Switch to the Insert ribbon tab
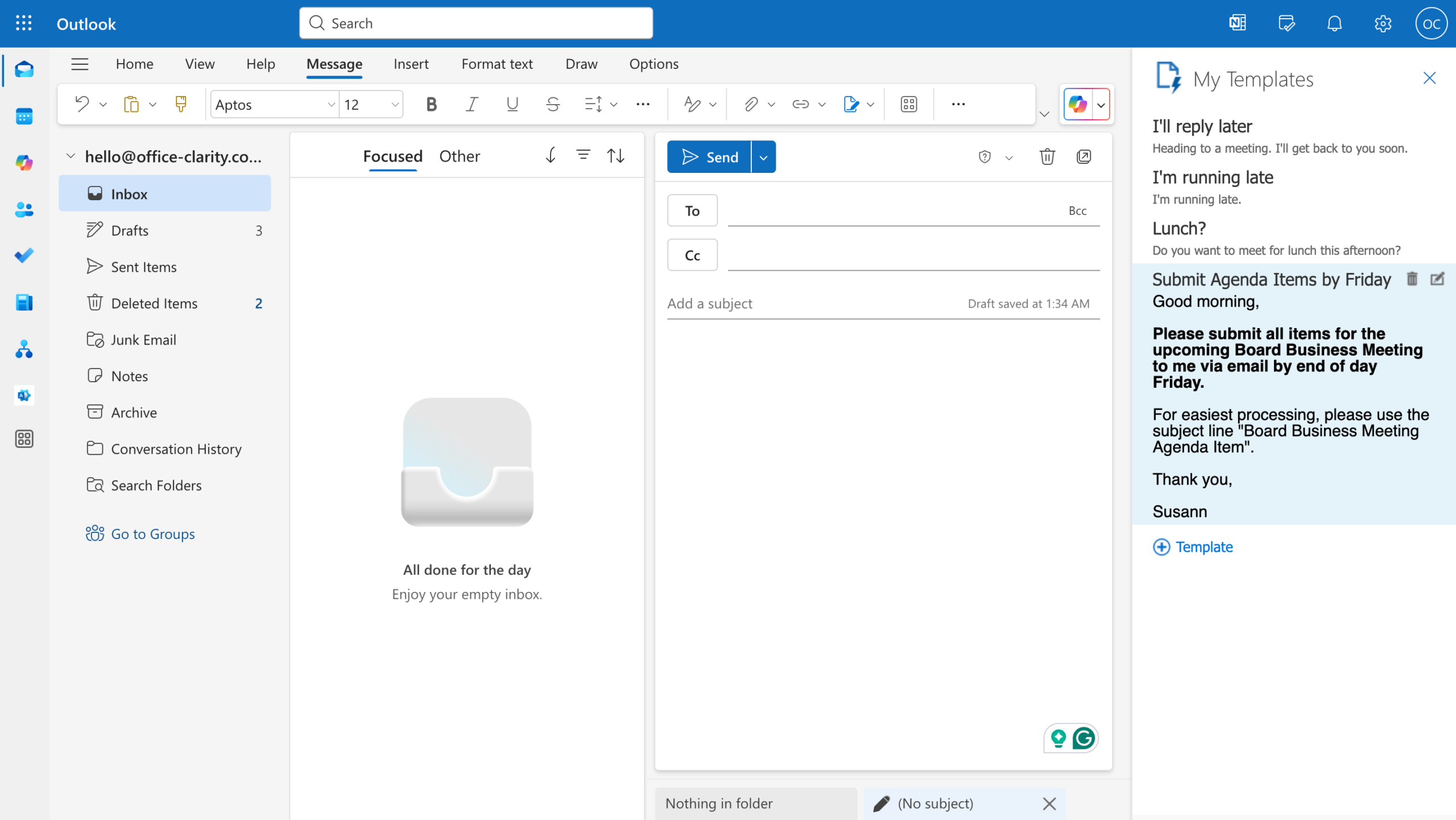This screenshot has height=820, width=1456. click(x=411, y=64)
